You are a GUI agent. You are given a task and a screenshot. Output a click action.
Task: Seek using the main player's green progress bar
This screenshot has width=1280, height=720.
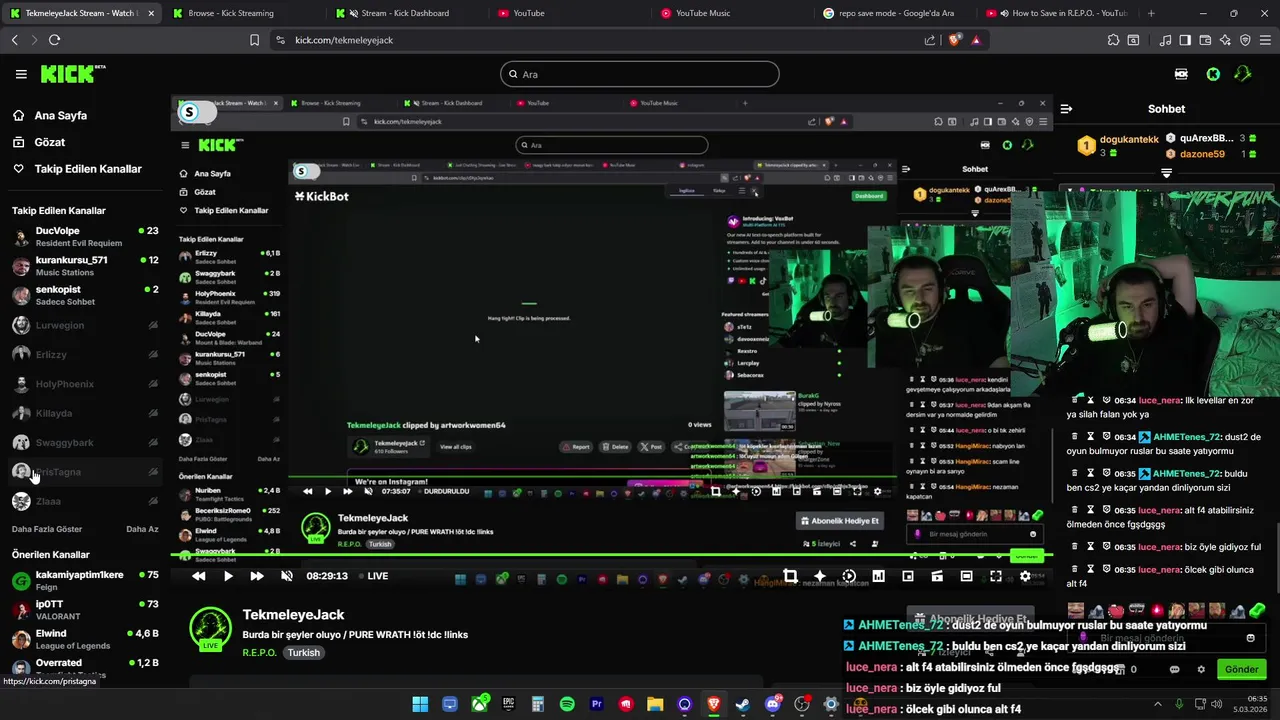611,555
